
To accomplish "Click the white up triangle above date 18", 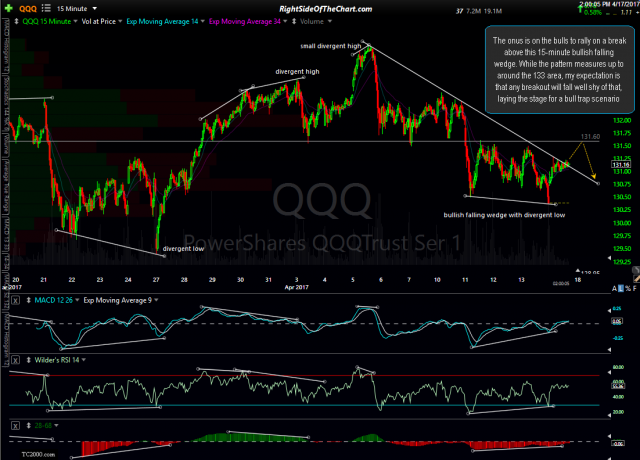I will [578, 271].
